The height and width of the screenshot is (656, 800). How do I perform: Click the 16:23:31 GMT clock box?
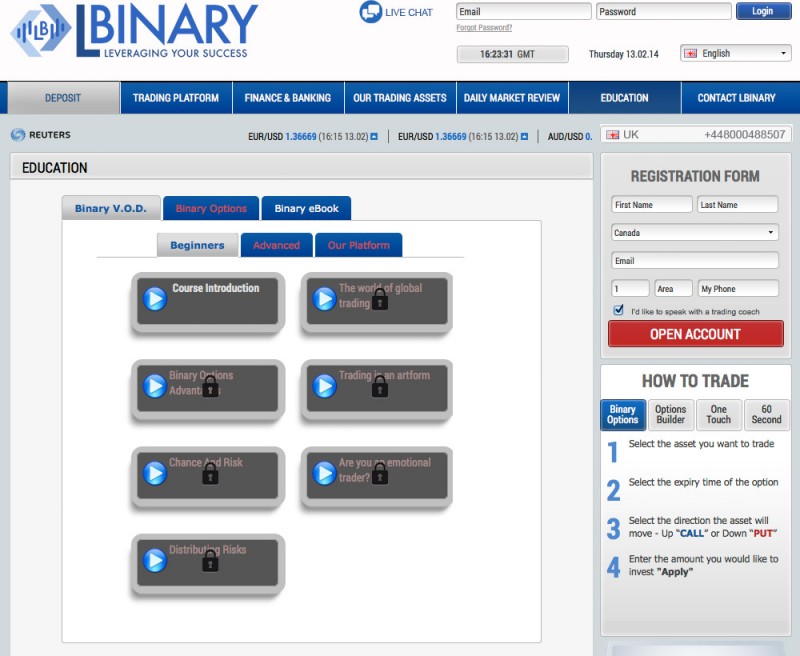point(513,54)
